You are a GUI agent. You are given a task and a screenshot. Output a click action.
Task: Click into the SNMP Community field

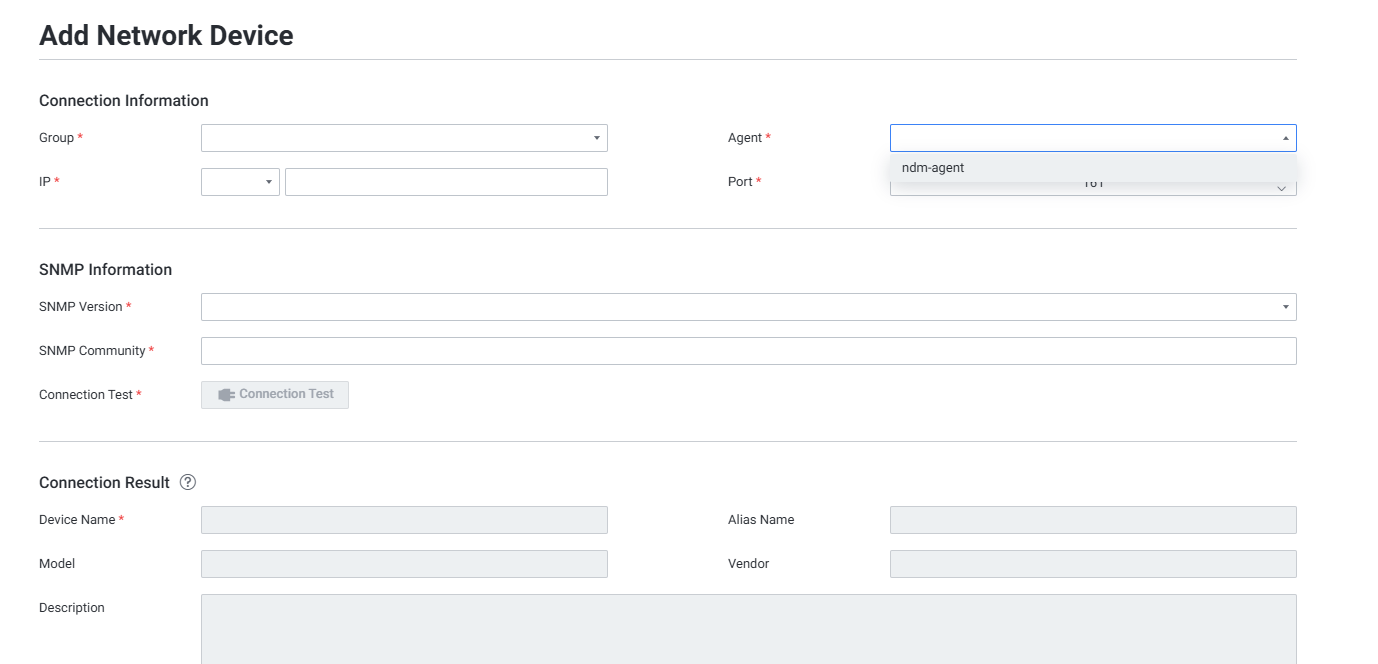(x=748, y=351)
